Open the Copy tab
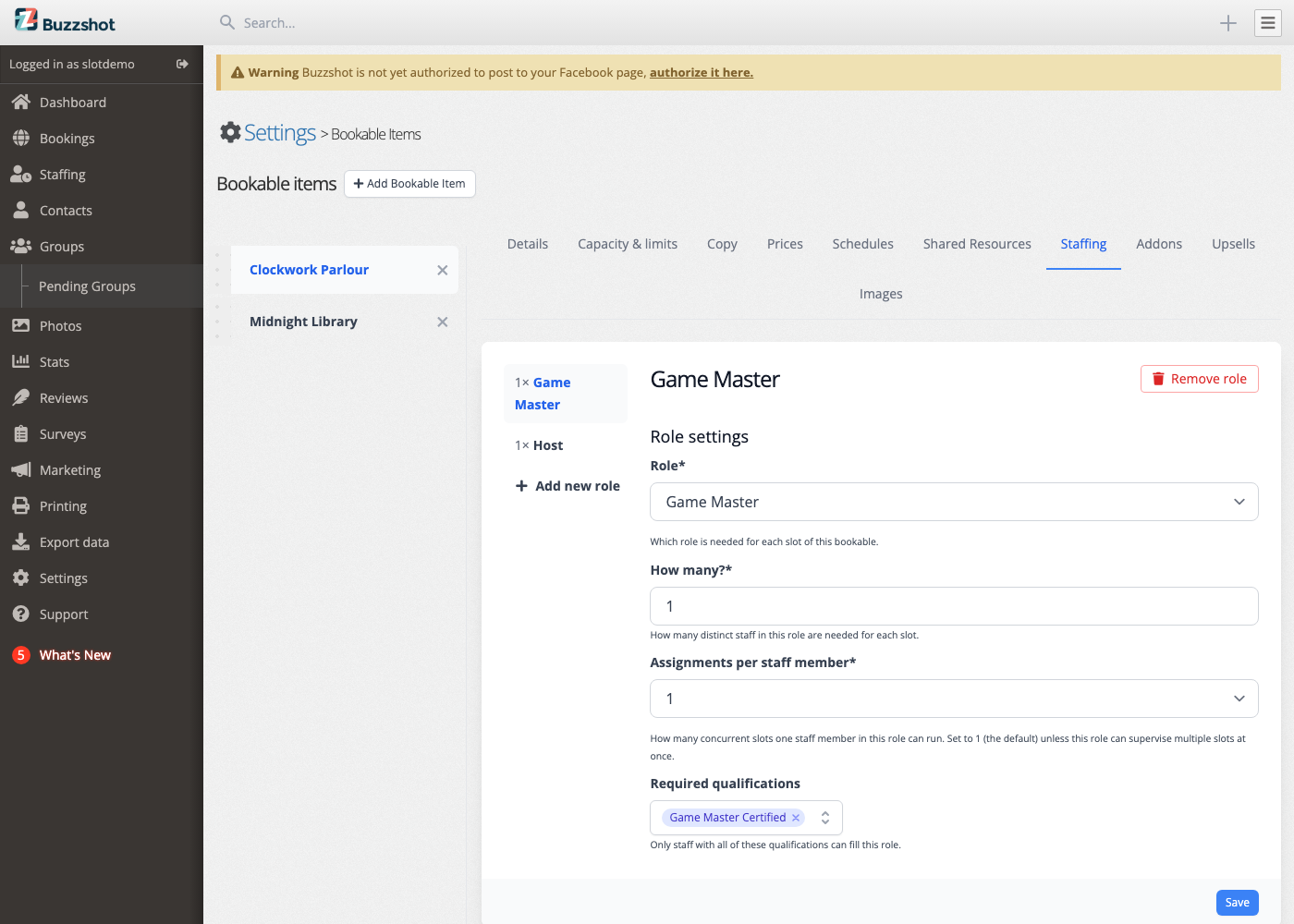 click(722, 244)
